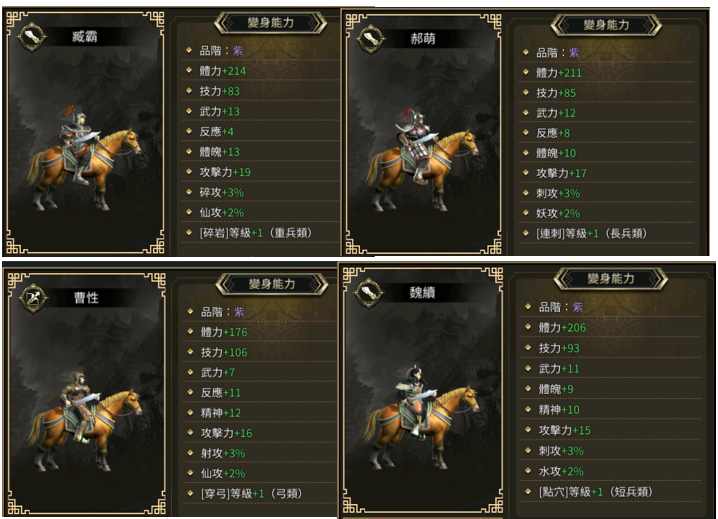Click the 體力+214 stat row

tap(261, 71)
